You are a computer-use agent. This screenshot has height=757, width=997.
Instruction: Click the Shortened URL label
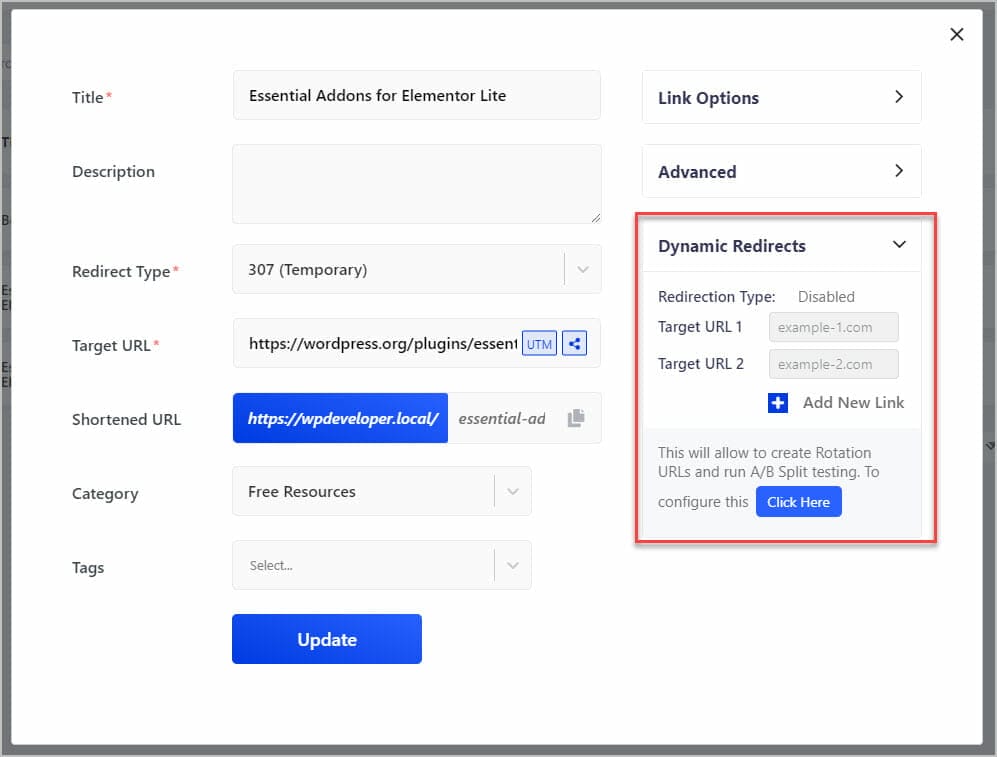(127, 419)
